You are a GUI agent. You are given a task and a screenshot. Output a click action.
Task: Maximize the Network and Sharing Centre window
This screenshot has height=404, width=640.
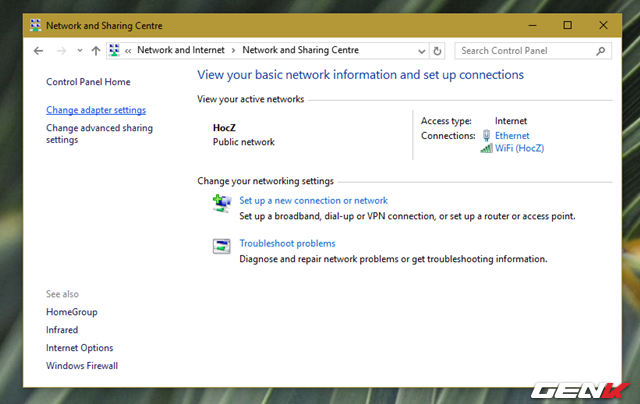click(x=567, y=25)
